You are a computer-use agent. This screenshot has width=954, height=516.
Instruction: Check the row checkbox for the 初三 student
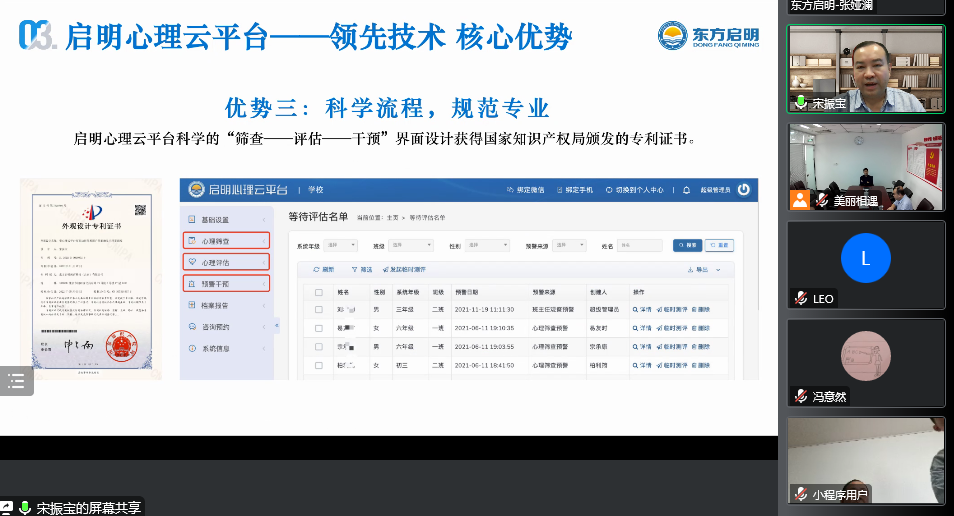tap(319, 366)
